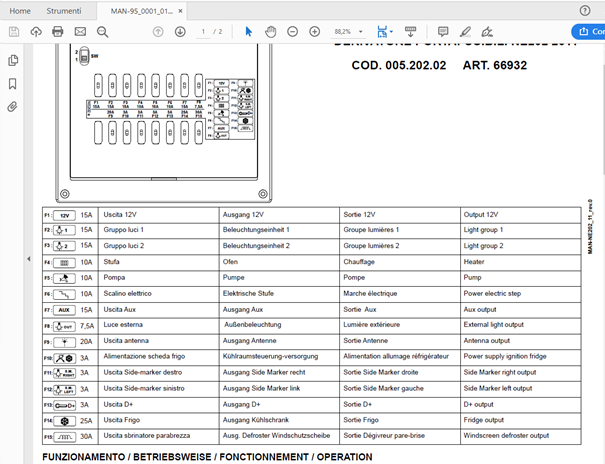This screenshot has width=605, height=464.
Task: Open attachments paperclip panel in sidebar
Action: click(x=13, y=106)
